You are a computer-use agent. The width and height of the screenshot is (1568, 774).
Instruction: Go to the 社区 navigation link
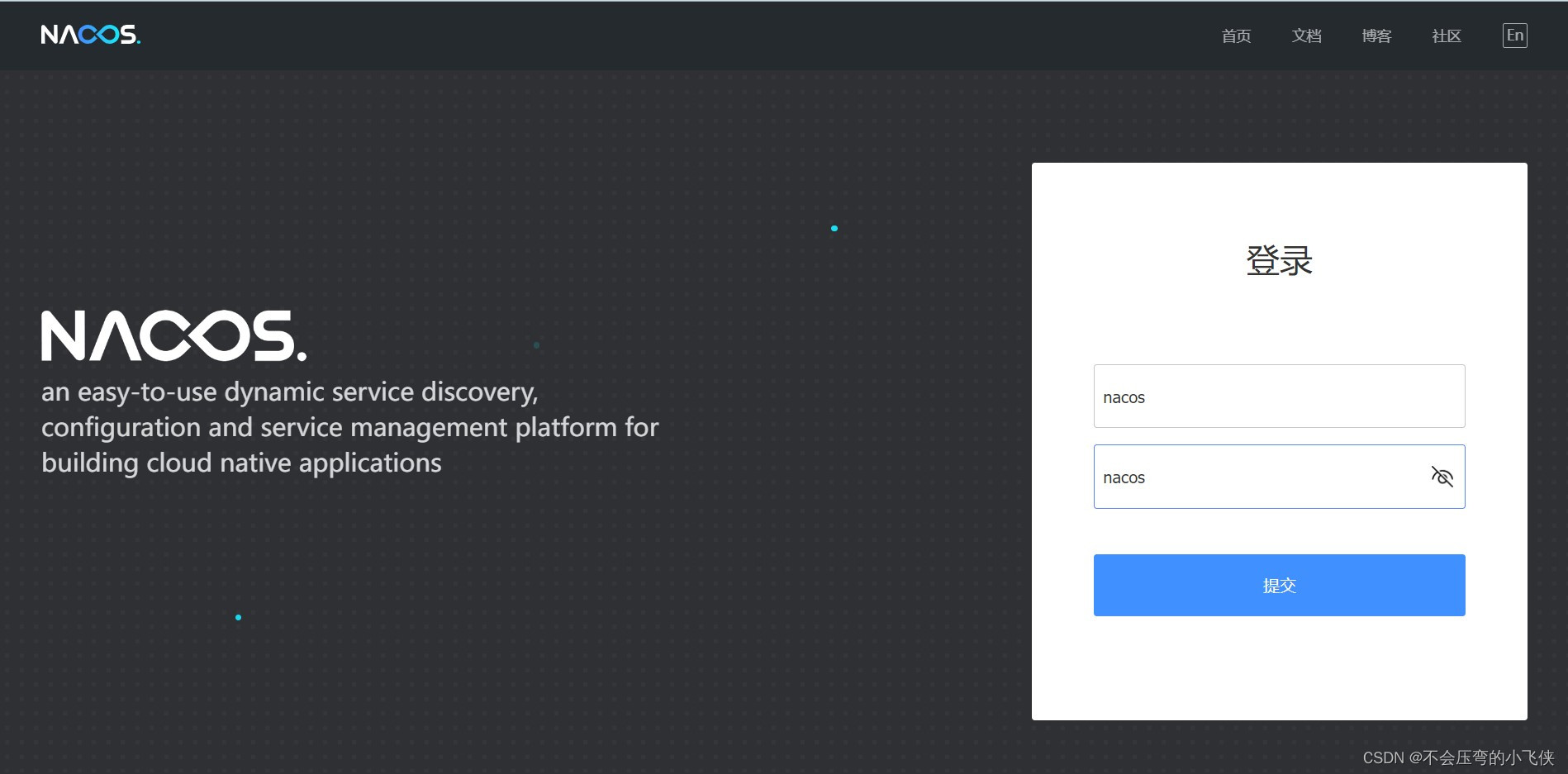point(1447,36)
